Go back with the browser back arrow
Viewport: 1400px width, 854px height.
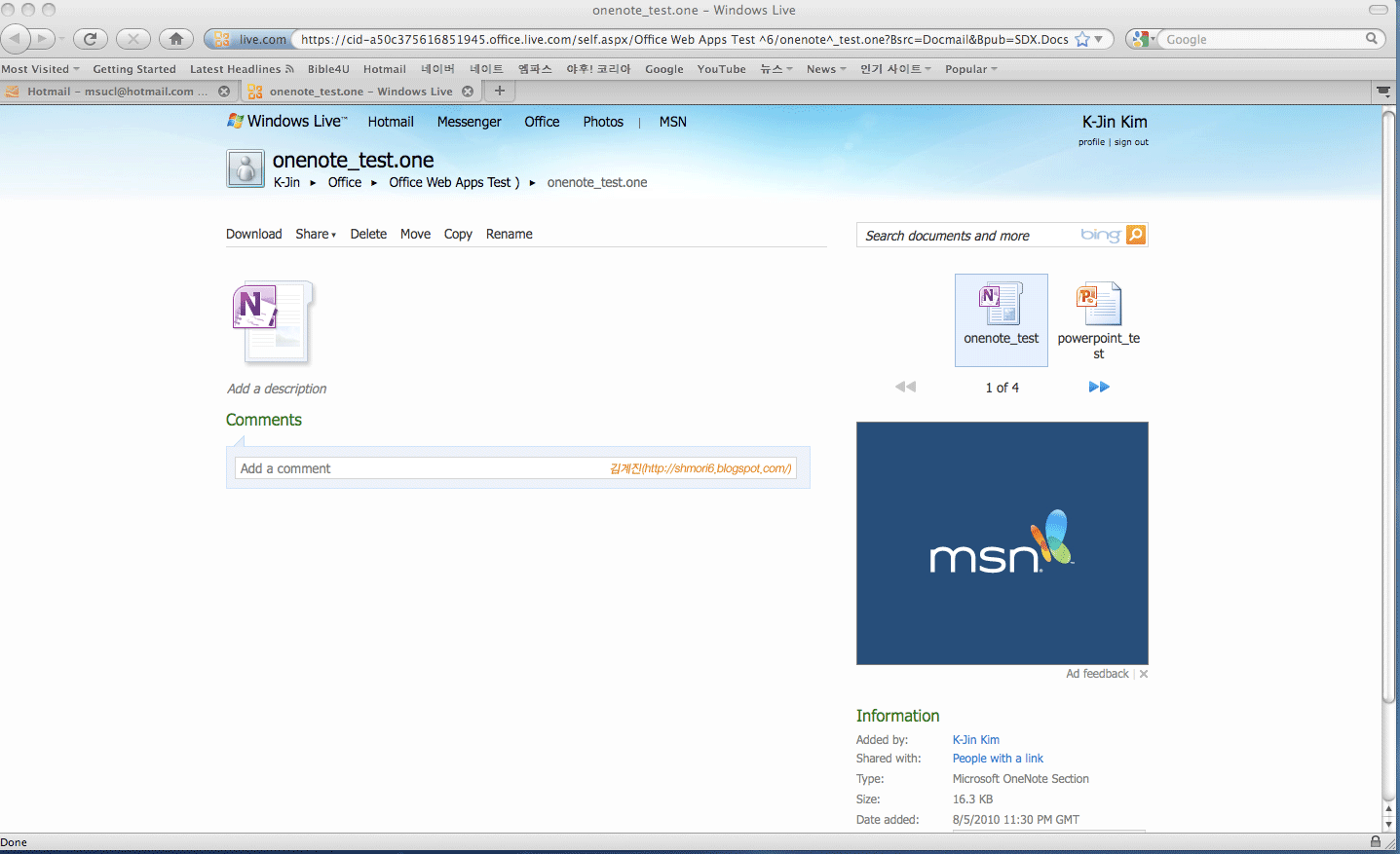pos(16,39)
